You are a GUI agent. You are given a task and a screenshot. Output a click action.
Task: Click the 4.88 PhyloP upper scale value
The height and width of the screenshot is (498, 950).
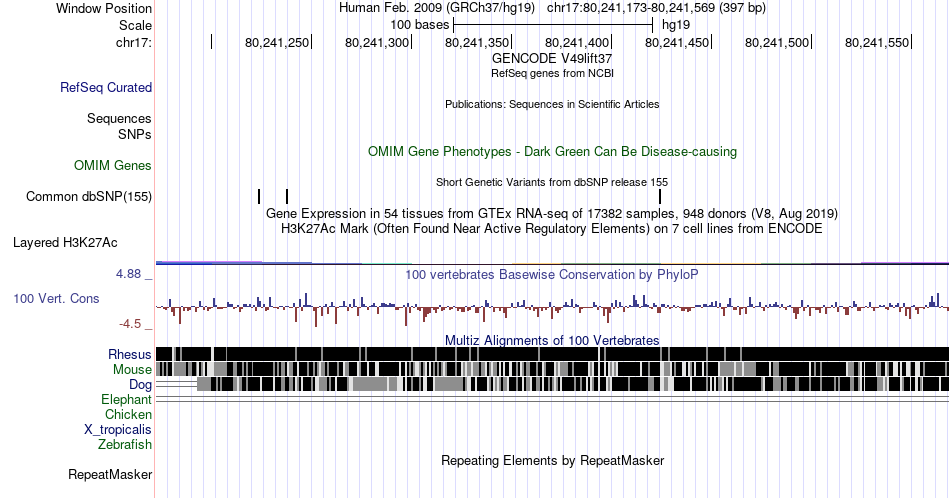click(128, 274)
